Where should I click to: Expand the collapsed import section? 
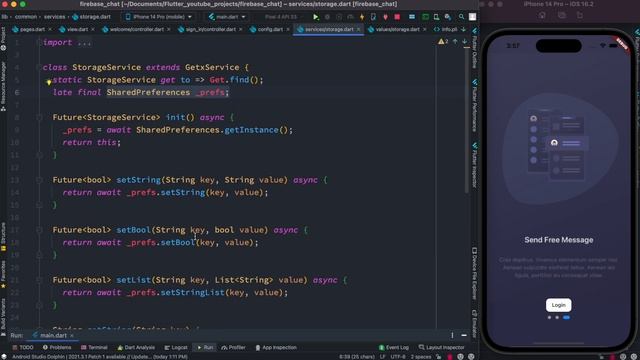[x=84, y=42]
